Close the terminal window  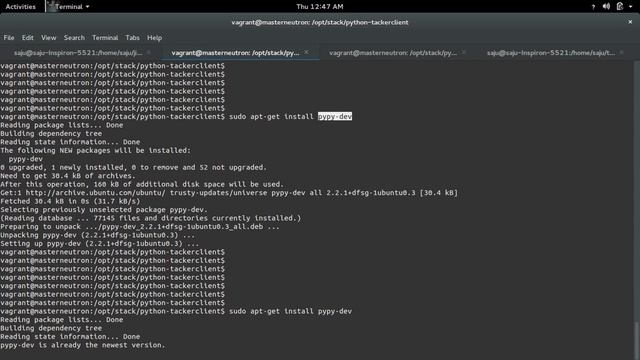[x=630, y=22]
